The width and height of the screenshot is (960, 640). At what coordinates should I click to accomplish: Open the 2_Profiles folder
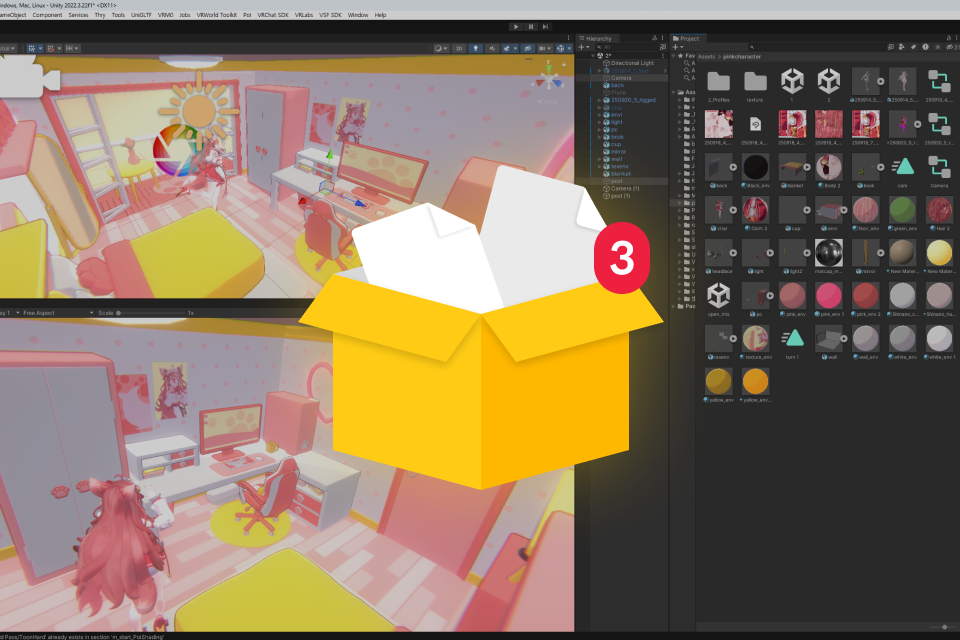pos(718,86)
